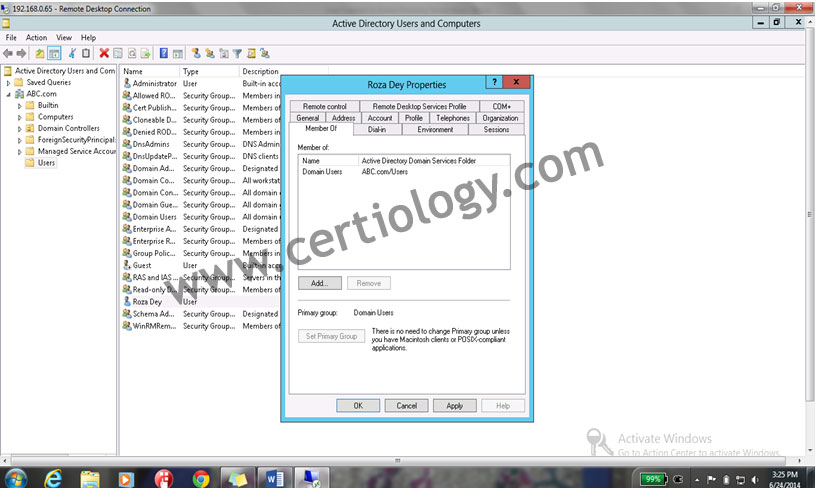Open the Action menu

coord(36,38)
